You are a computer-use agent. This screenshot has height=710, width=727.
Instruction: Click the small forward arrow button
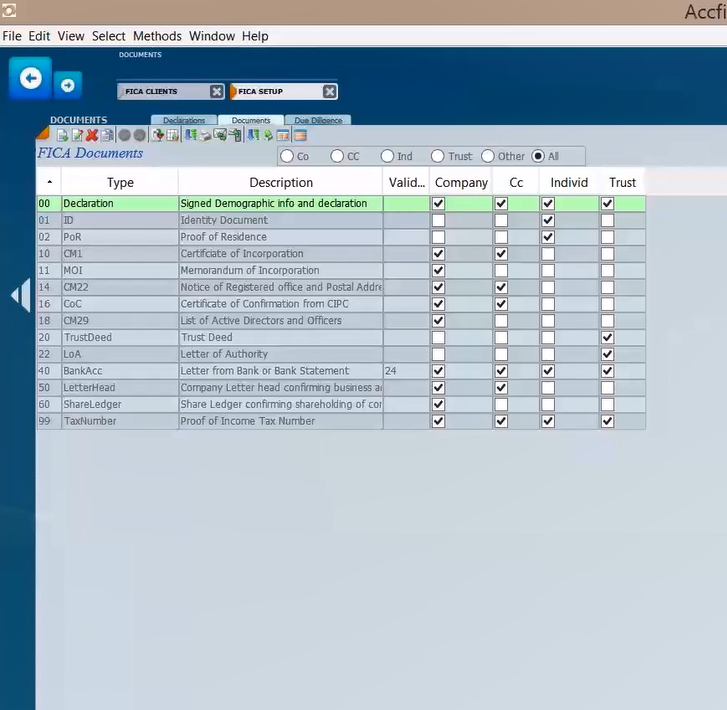67,86
